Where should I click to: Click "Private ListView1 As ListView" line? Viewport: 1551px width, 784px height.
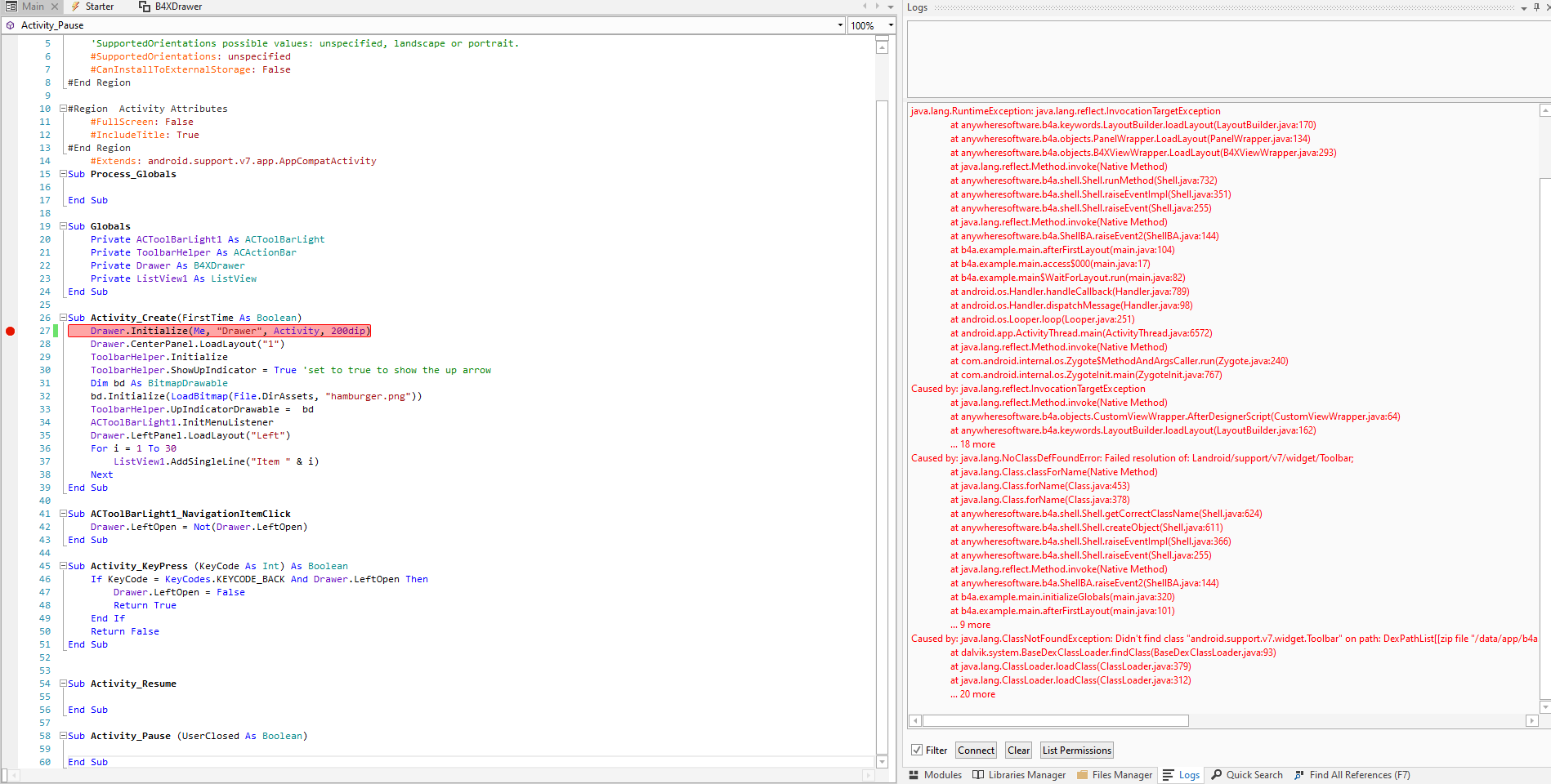click(173, 278)
